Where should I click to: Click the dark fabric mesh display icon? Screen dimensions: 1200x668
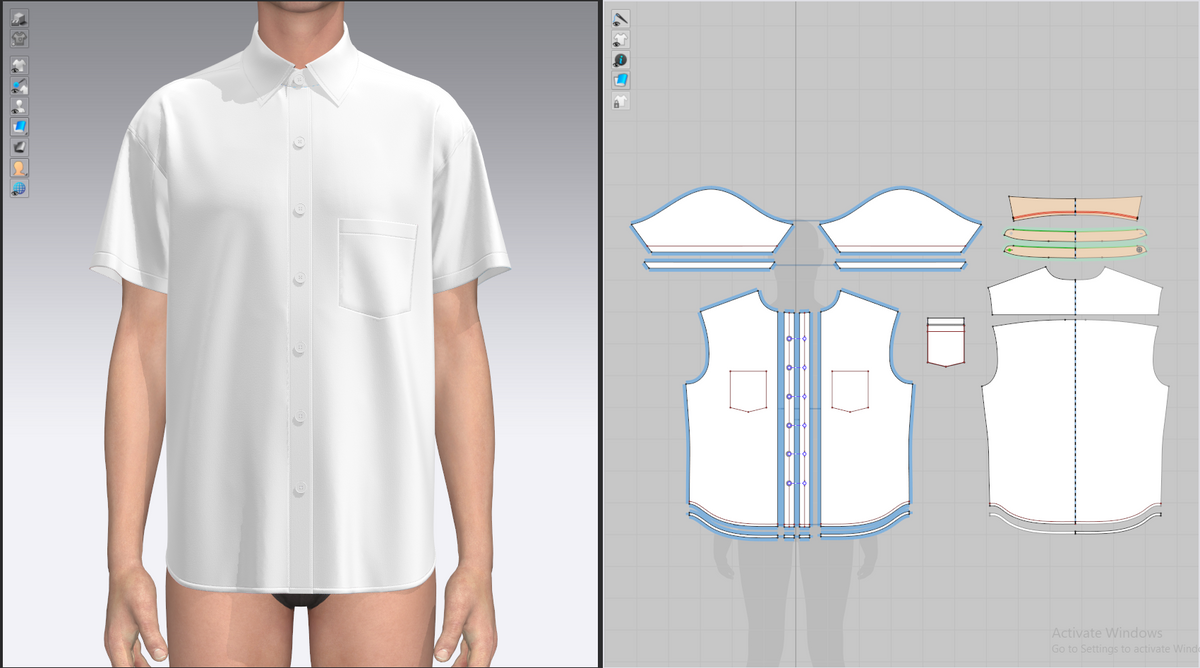[x=20, y=147]
